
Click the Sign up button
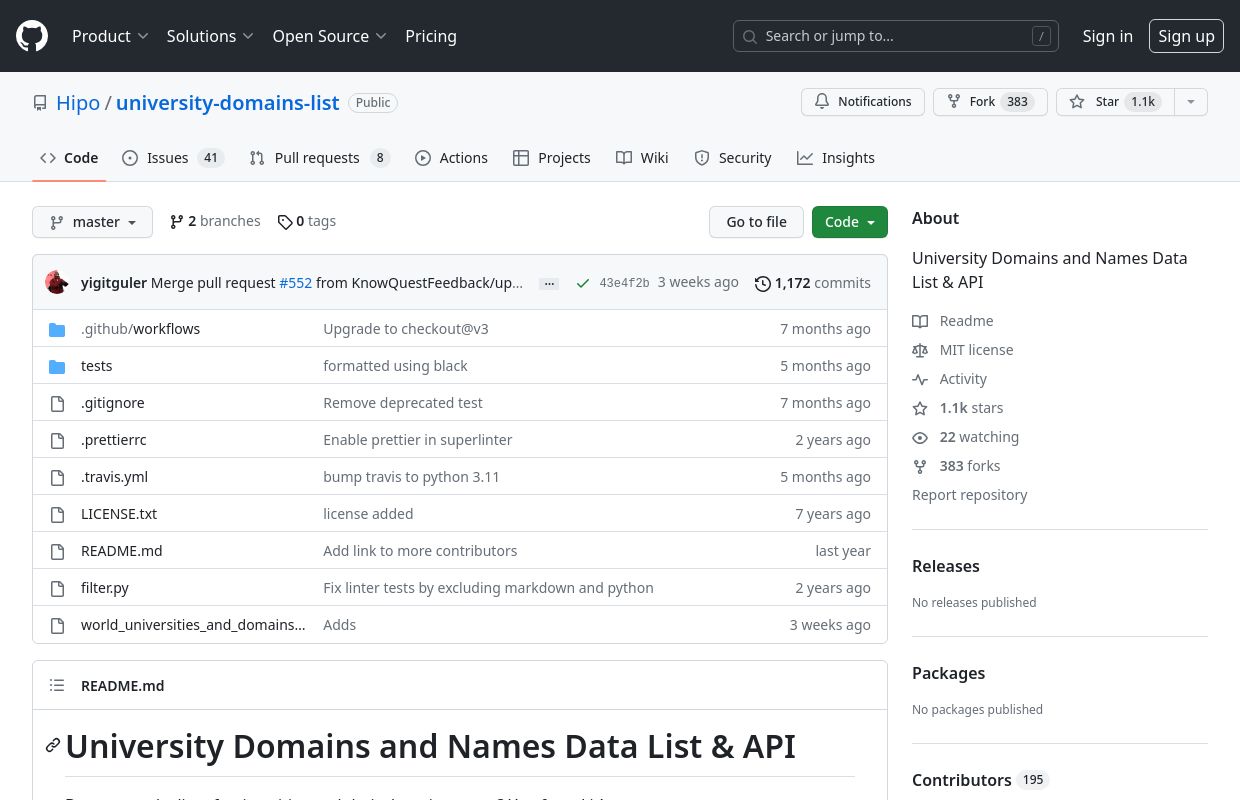[x=1186, y=36]
